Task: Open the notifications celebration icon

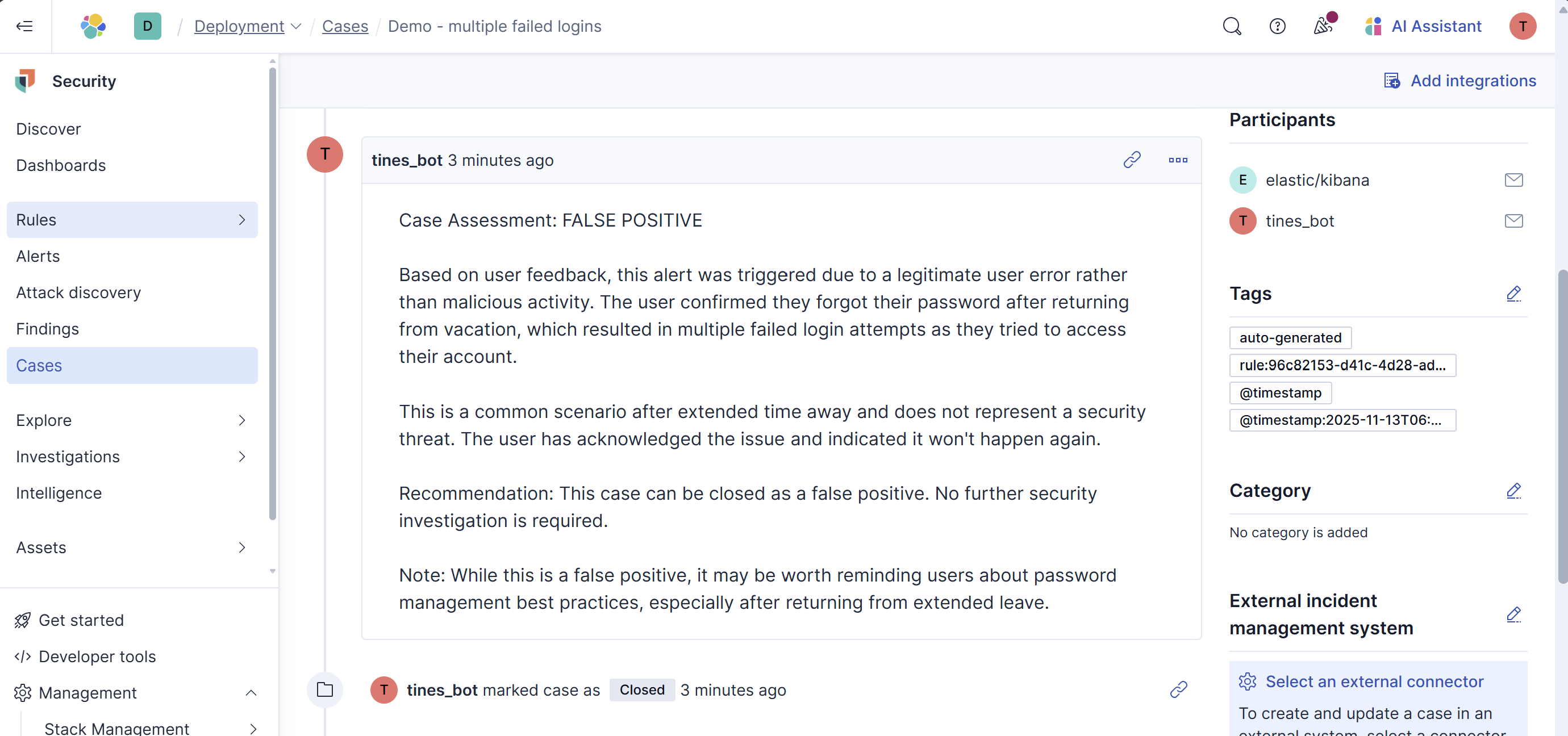Action: pyautogui.click(x=1323, y=26)
